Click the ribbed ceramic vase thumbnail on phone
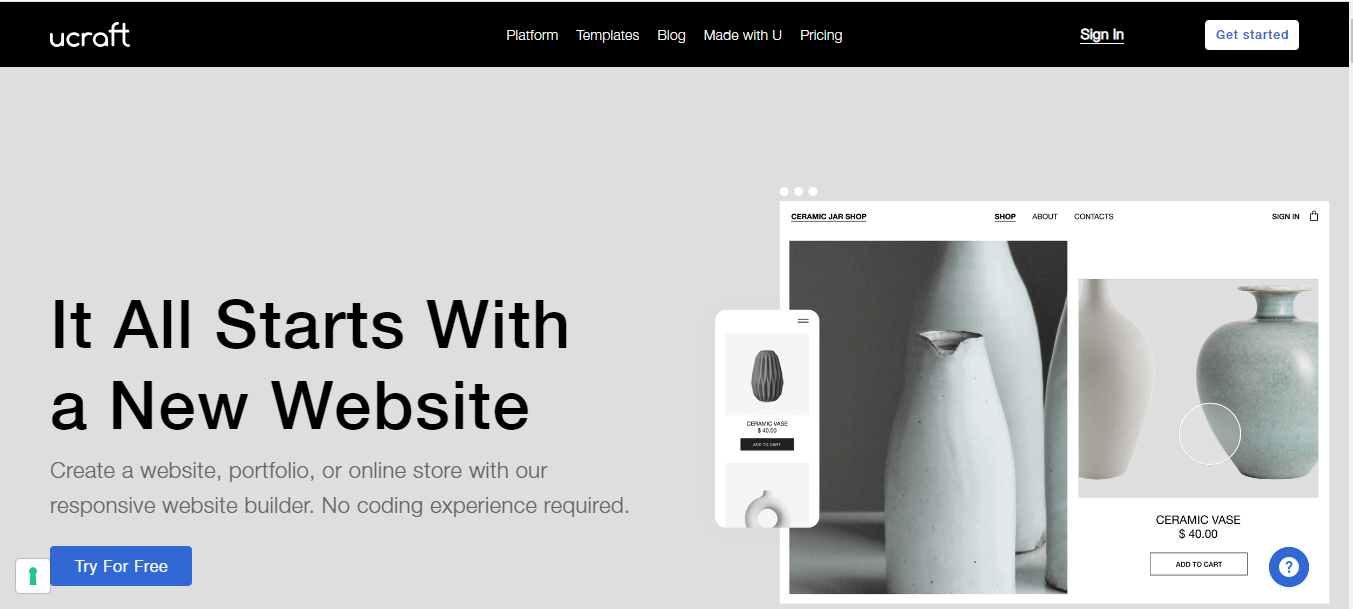This screenshot has width=1353, height=609. coord(767,375)
